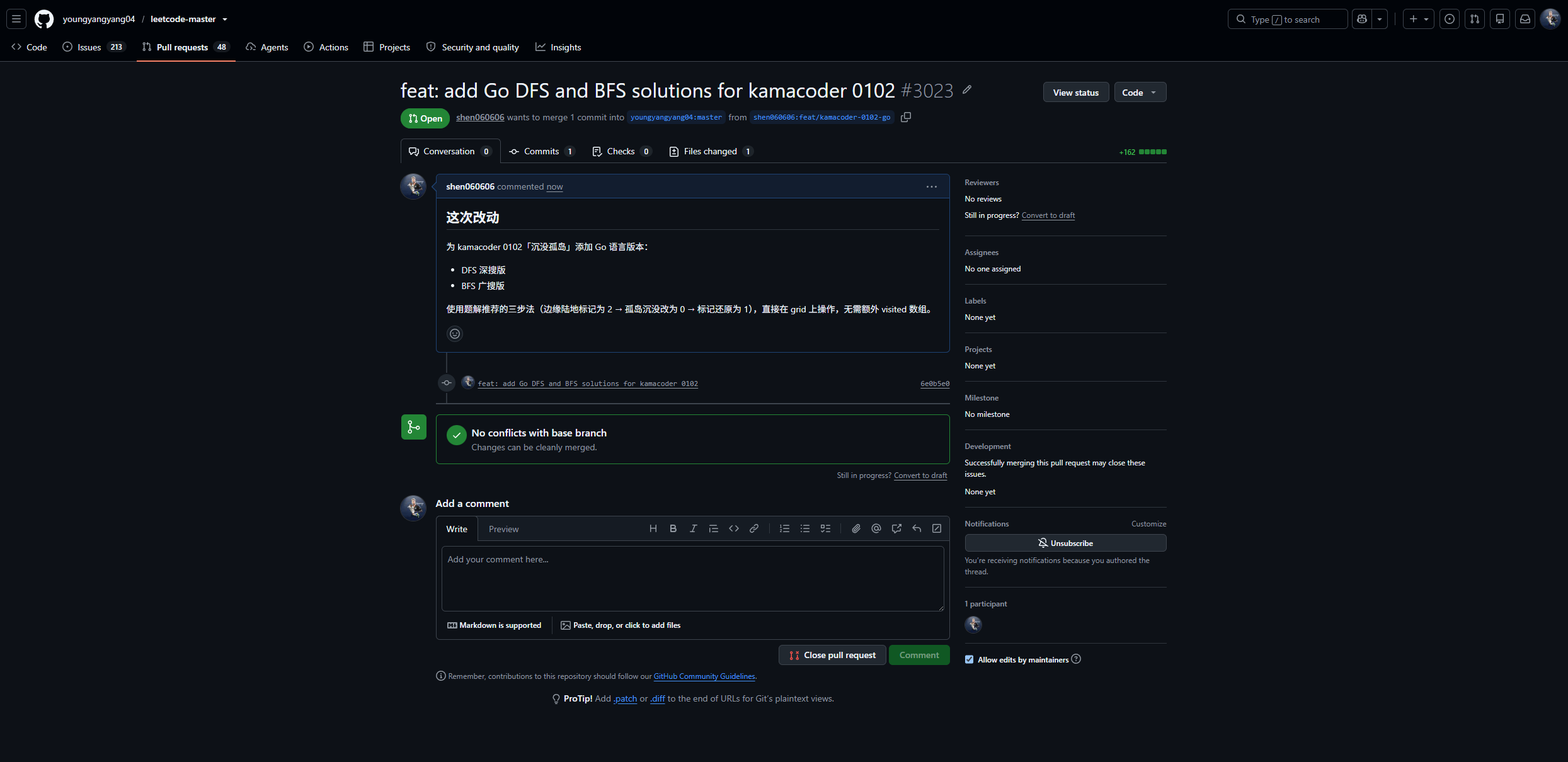Open the Issues tab of the repository
1568x762 pixels.
point(94,47)
